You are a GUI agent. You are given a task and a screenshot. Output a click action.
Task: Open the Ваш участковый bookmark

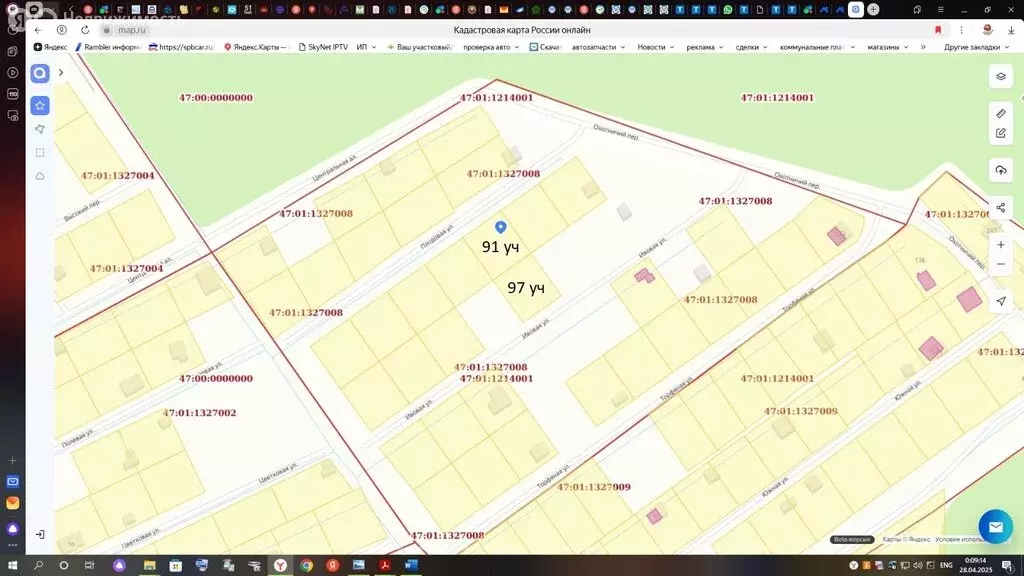tap(419, 47)
